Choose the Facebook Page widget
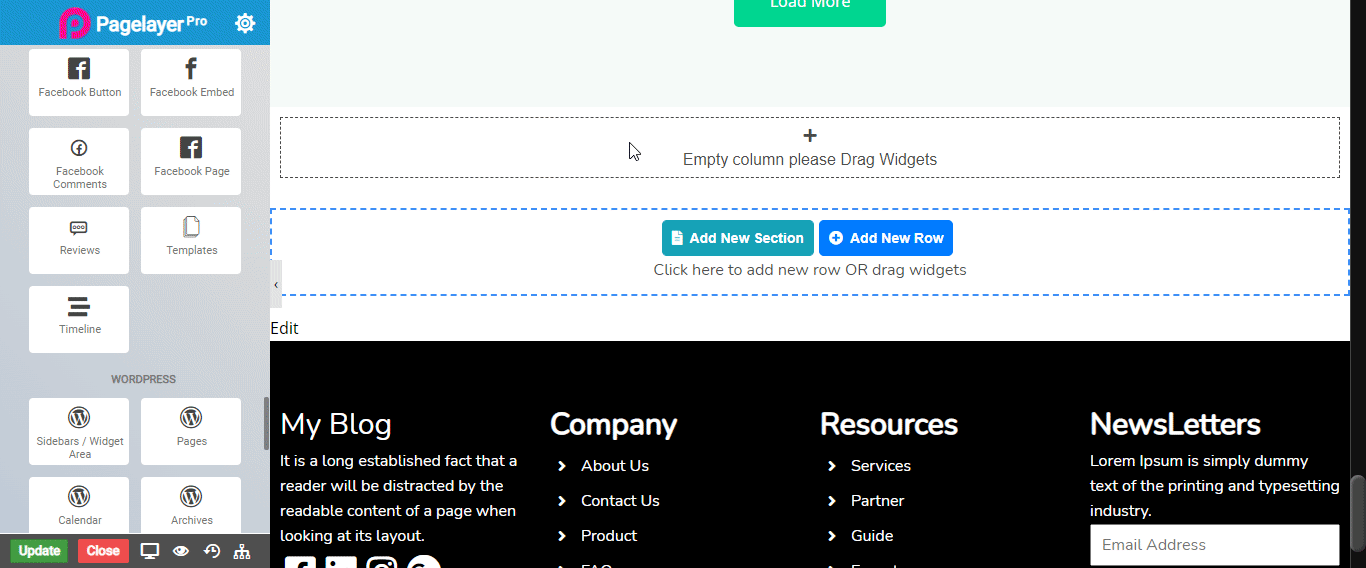Image resolution: width=1366 pixels, height=568 pixels. 191,160
